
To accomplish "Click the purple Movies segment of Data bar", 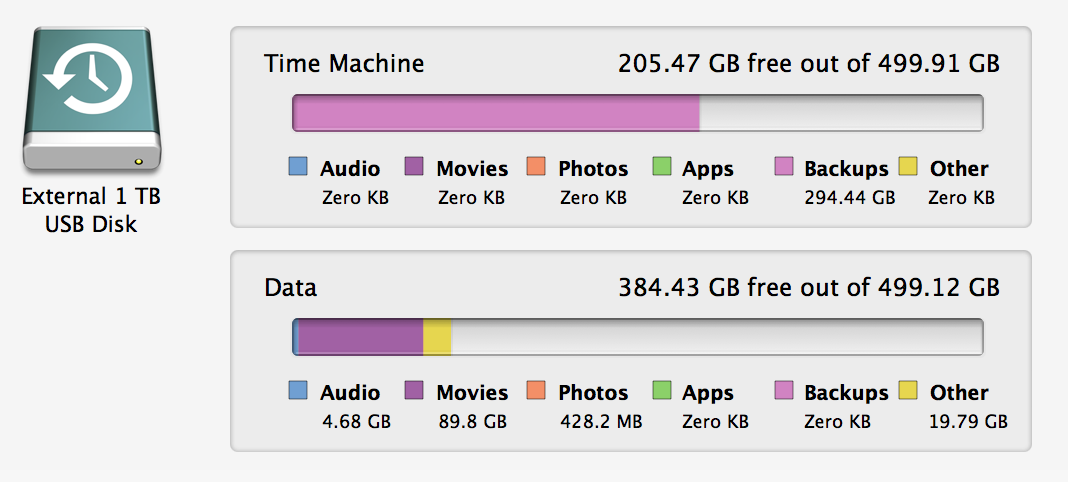I will 361,337.
